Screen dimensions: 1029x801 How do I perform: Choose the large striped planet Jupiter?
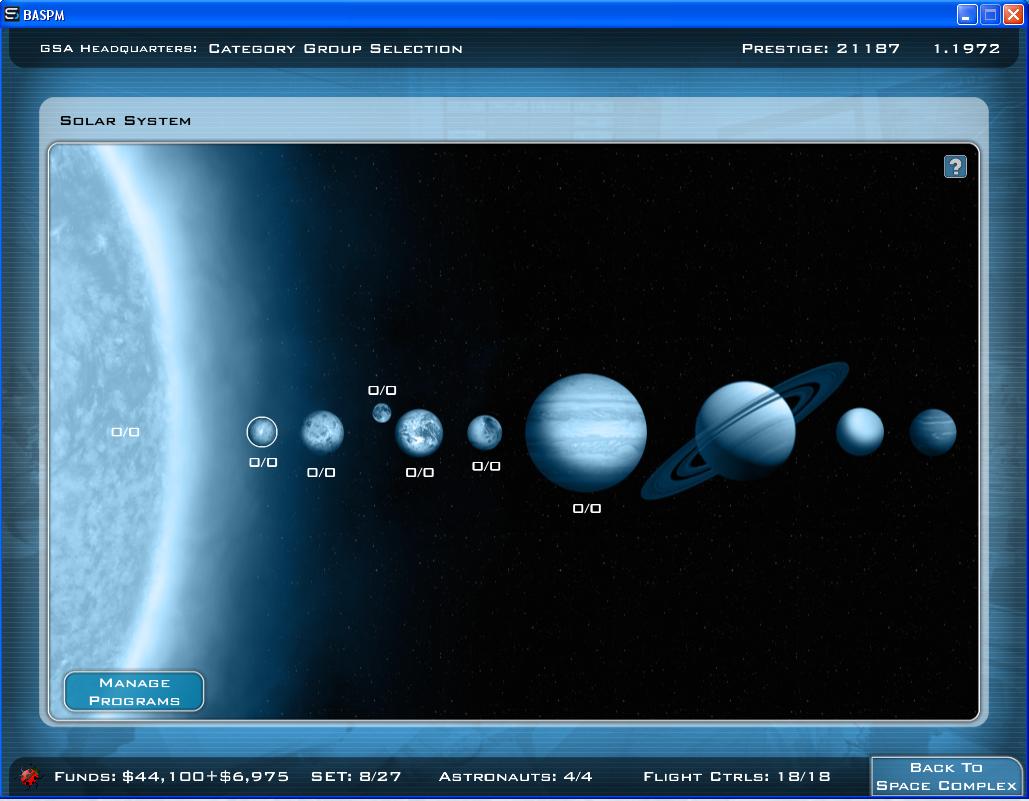point(586,432)
